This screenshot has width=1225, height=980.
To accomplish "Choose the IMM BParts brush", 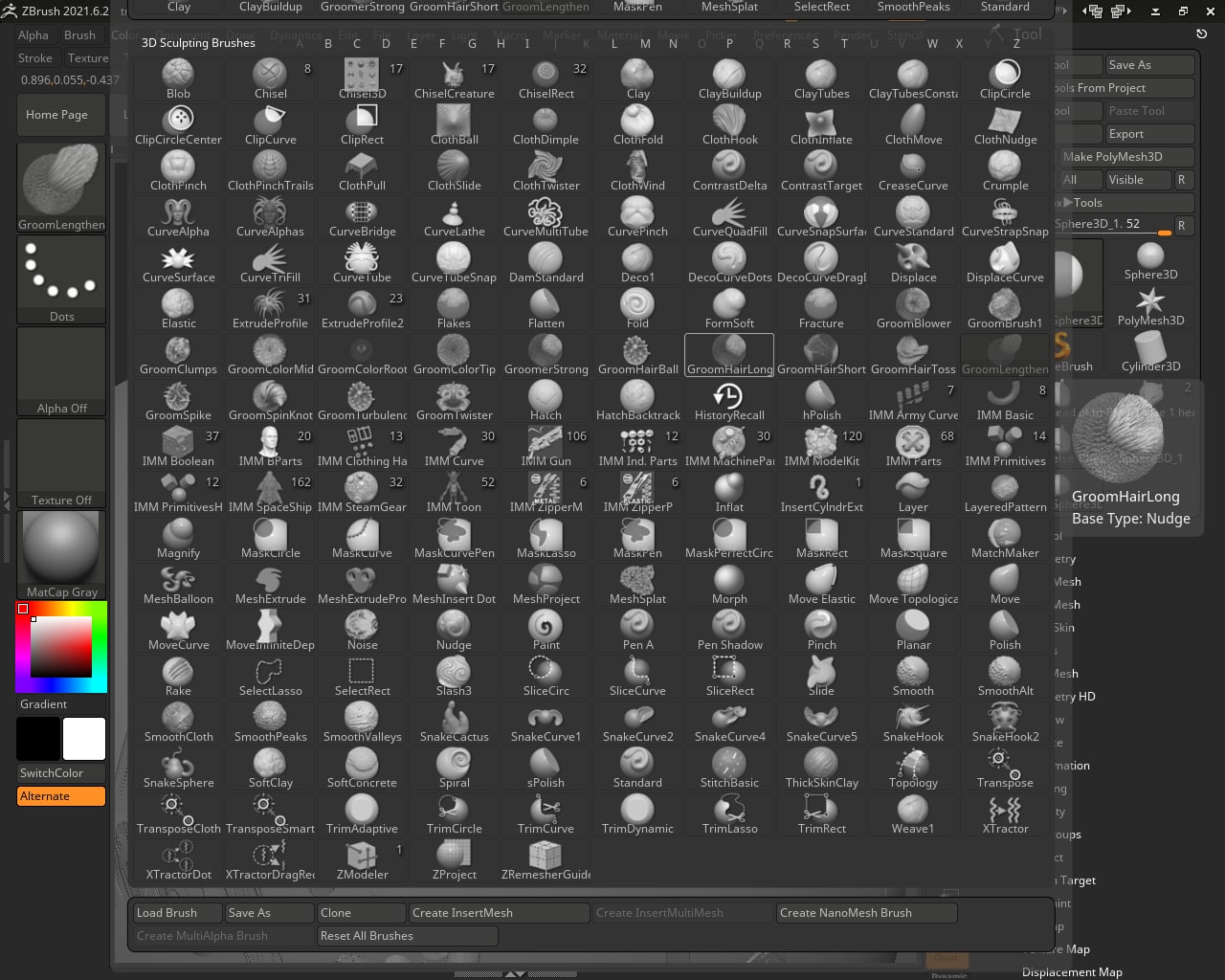I will pyautogui.click(x=270, y=447).
